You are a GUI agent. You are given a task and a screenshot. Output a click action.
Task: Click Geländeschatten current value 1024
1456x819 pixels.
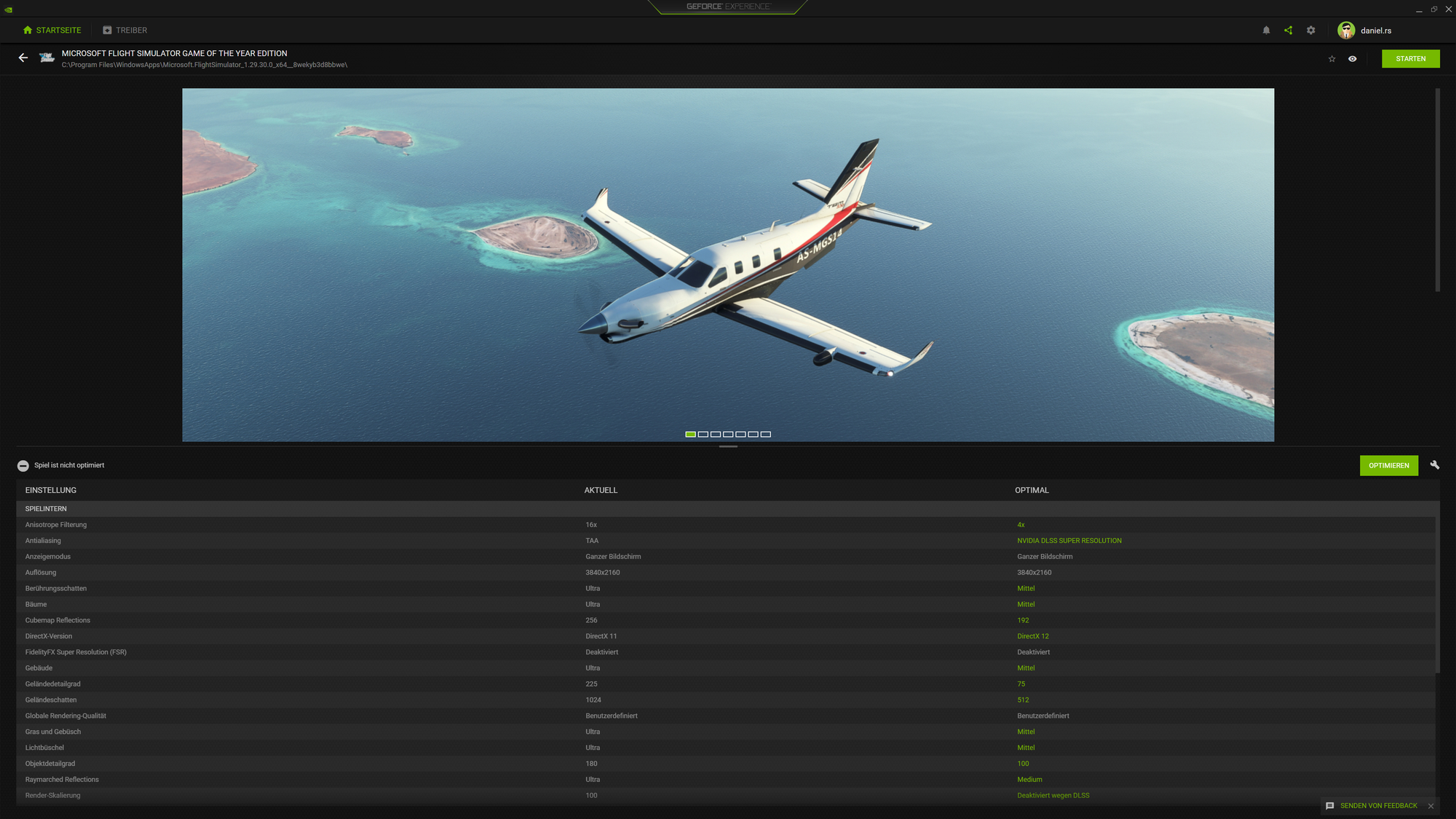593,700
